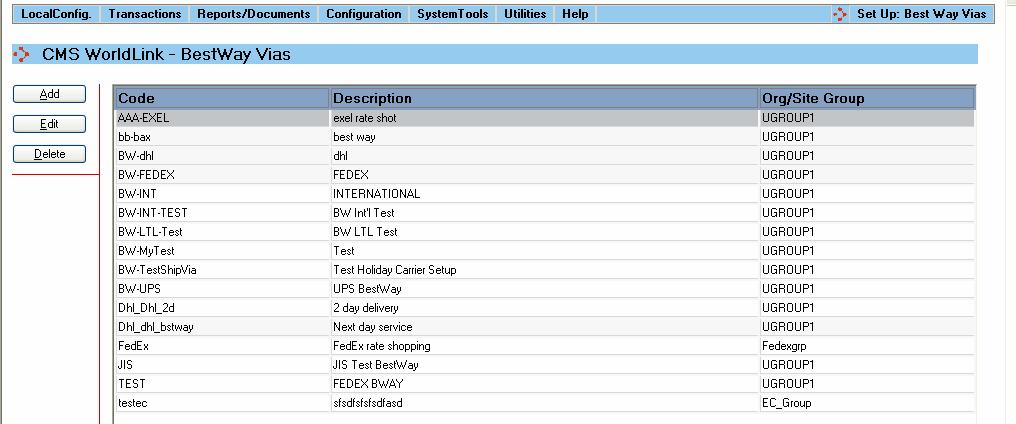Open the Reports/Documents menu

pos(254,14)
